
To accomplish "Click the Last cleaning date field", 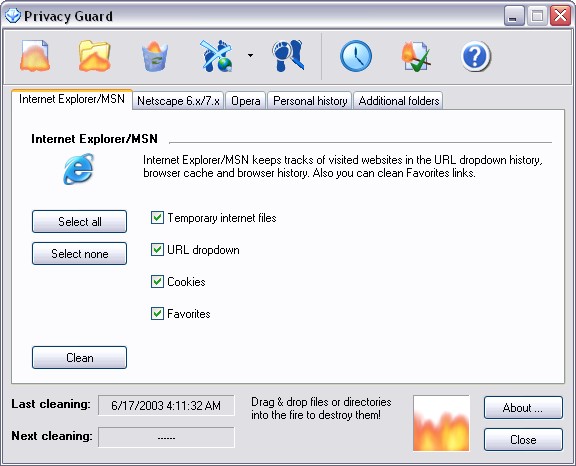I will [166, 405].
